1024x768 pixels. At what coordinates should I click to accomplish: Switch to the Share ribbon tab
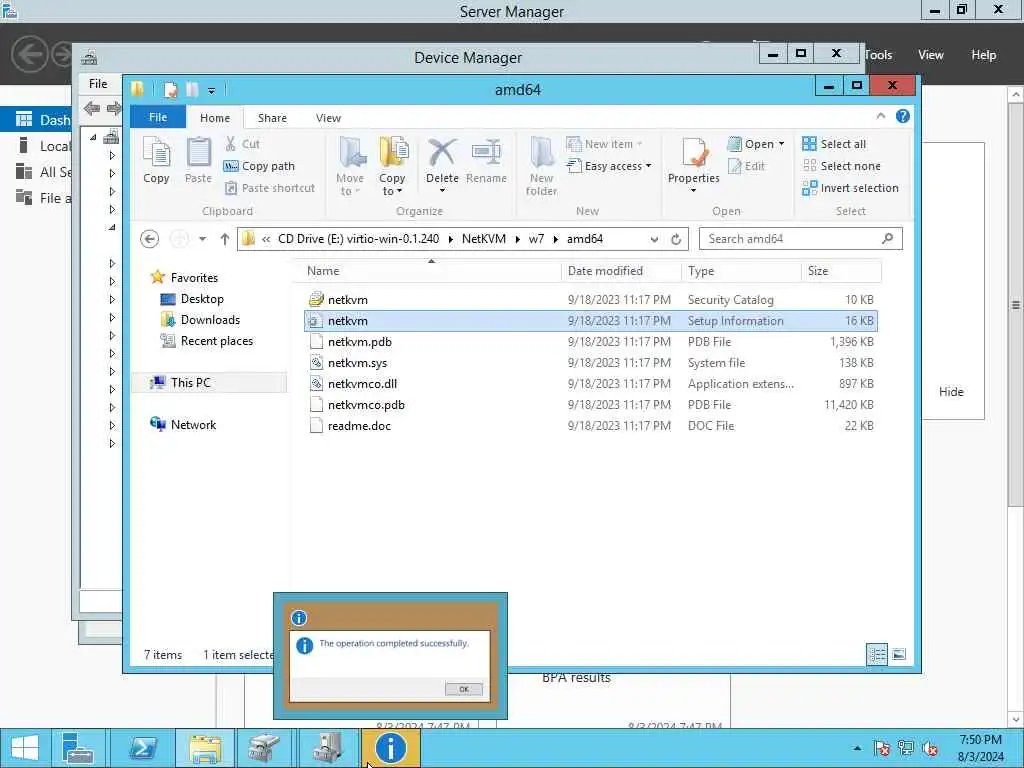point(272,118)
